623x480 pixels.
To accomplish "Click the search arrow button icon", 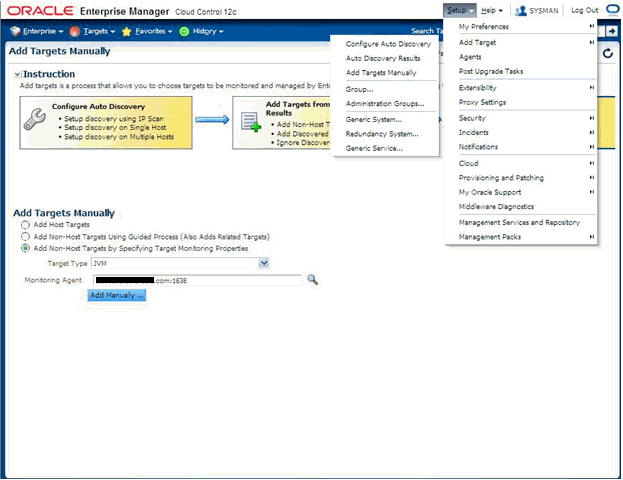I will 612,31.
